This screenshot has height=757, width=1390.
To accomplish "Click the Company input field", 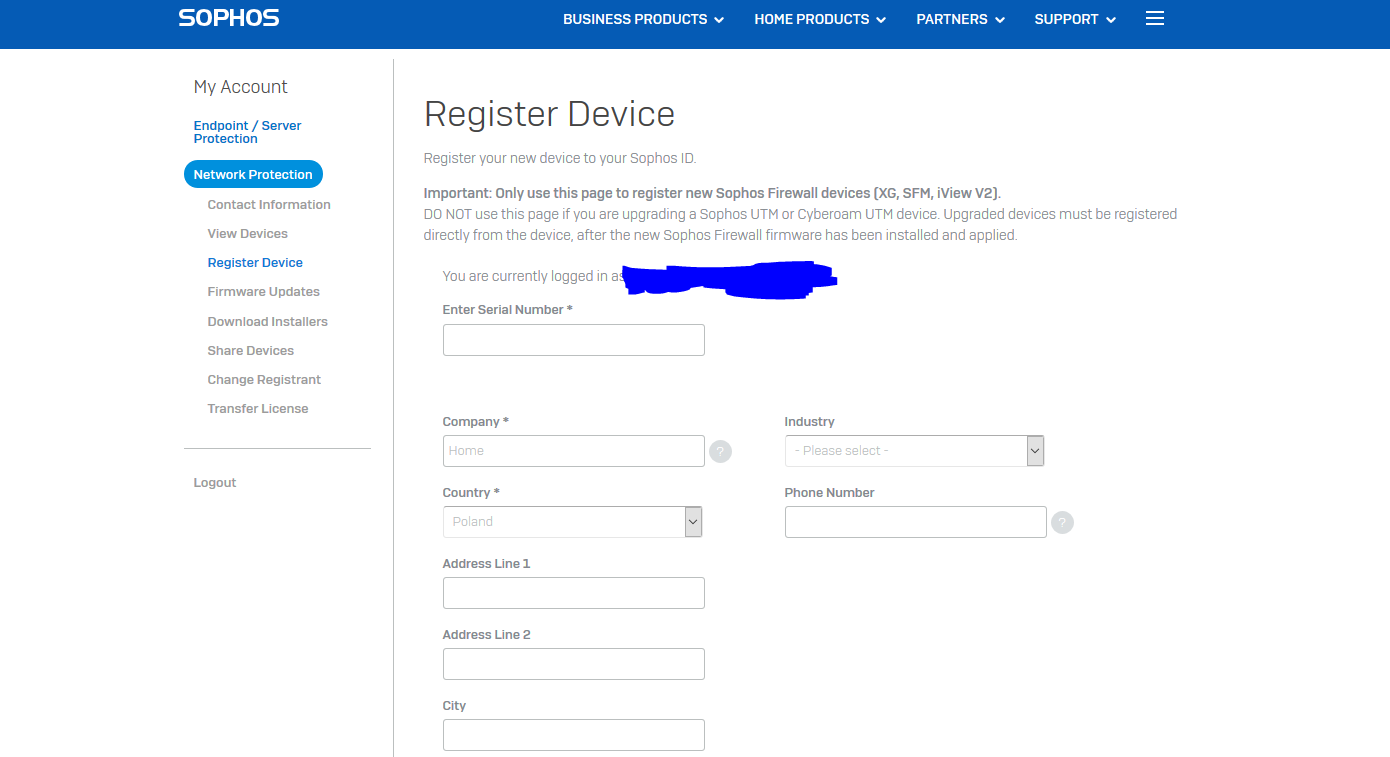I will tap(574, 451).
